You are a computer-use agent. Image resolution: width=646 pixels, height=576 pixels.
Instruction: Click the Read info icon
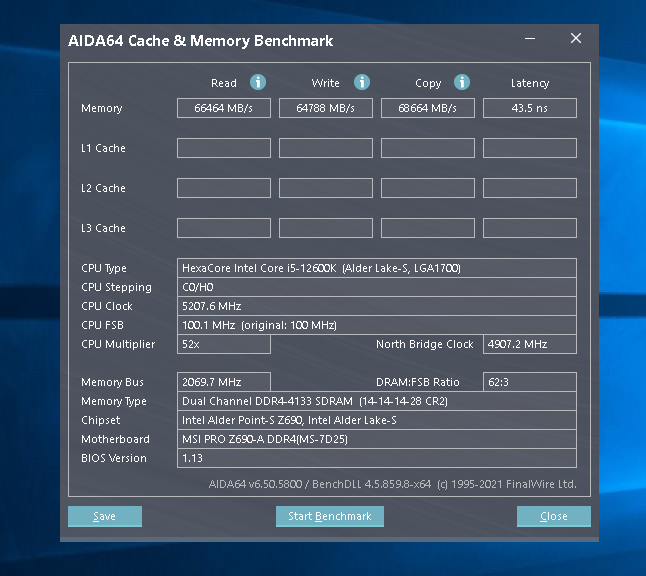click(x=258, y=82)
